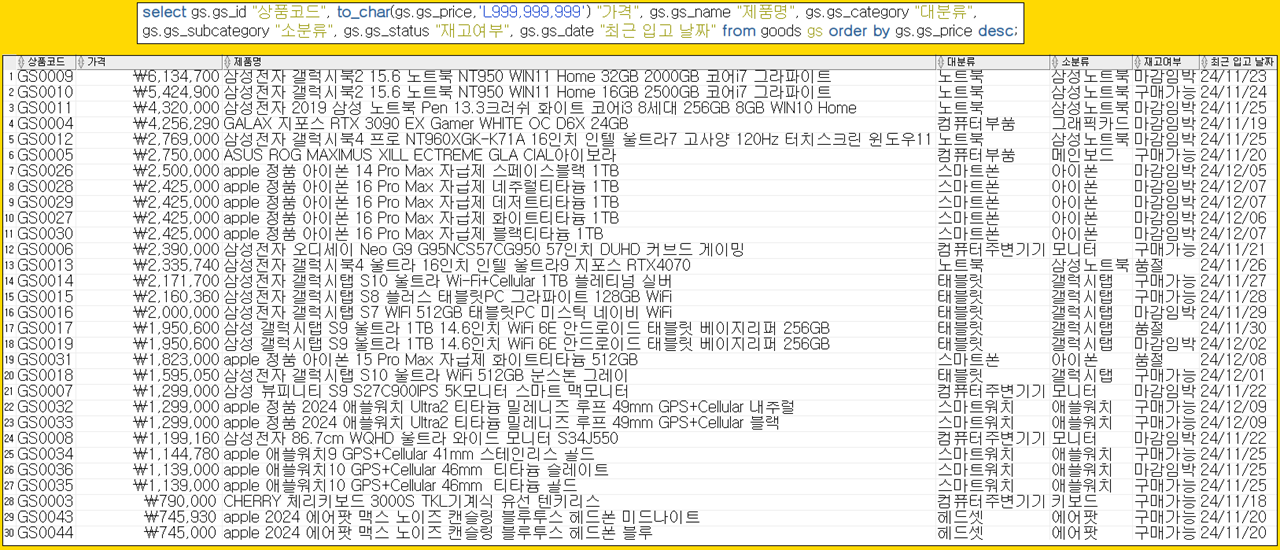Click the sort icon in the 대분류 column header
The image size is (1280, 550).
point(942,62)
